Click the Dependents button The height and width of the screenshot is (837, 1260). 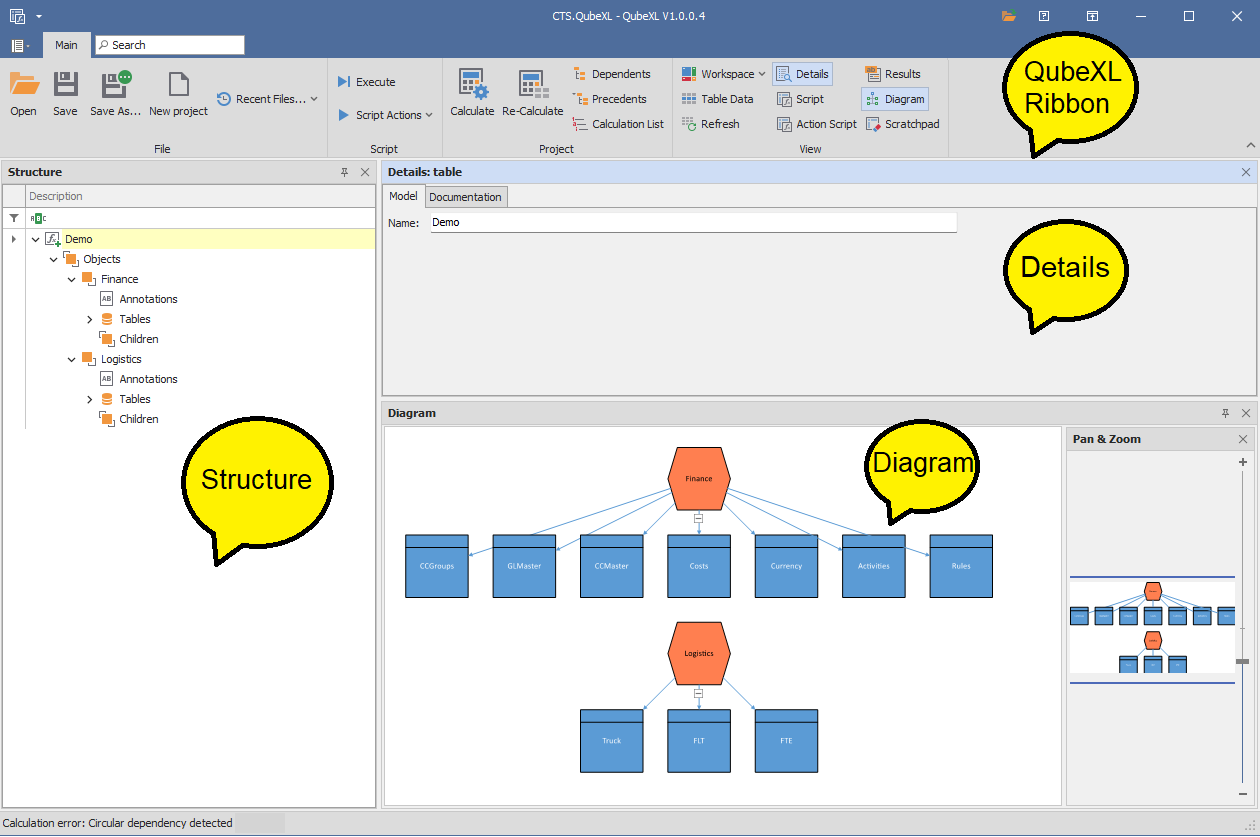point(611,74)
